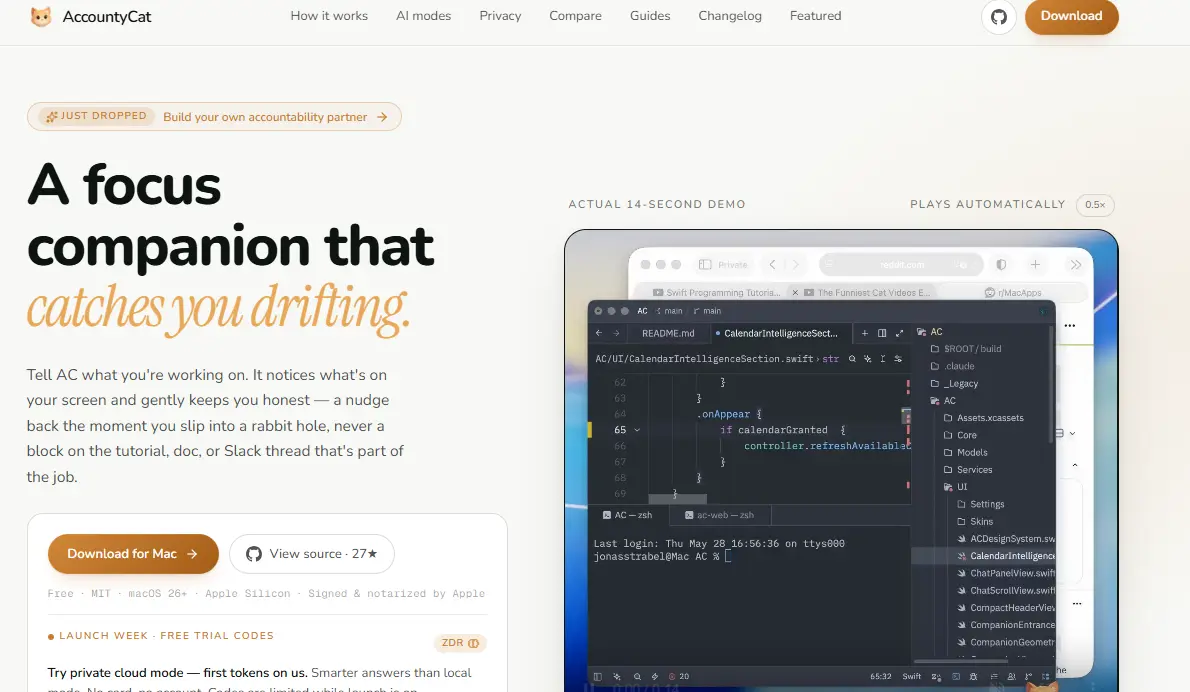The image size is (1190, 692).
Task: Click the status bar lightning bolt icon
Action: pos(655,676)
